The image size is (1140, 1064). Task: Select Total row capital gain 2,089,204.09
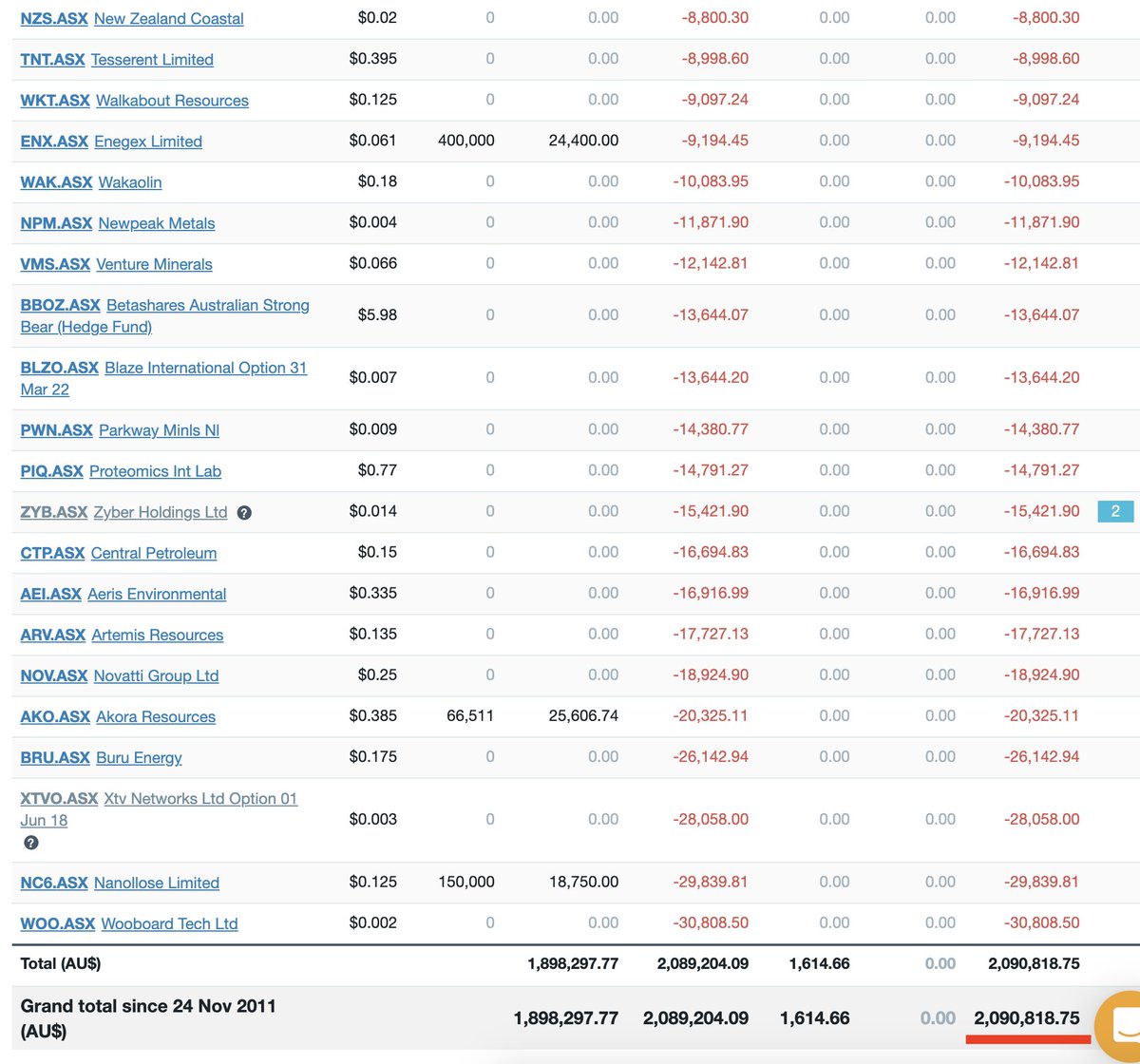[x=703, y=963]
